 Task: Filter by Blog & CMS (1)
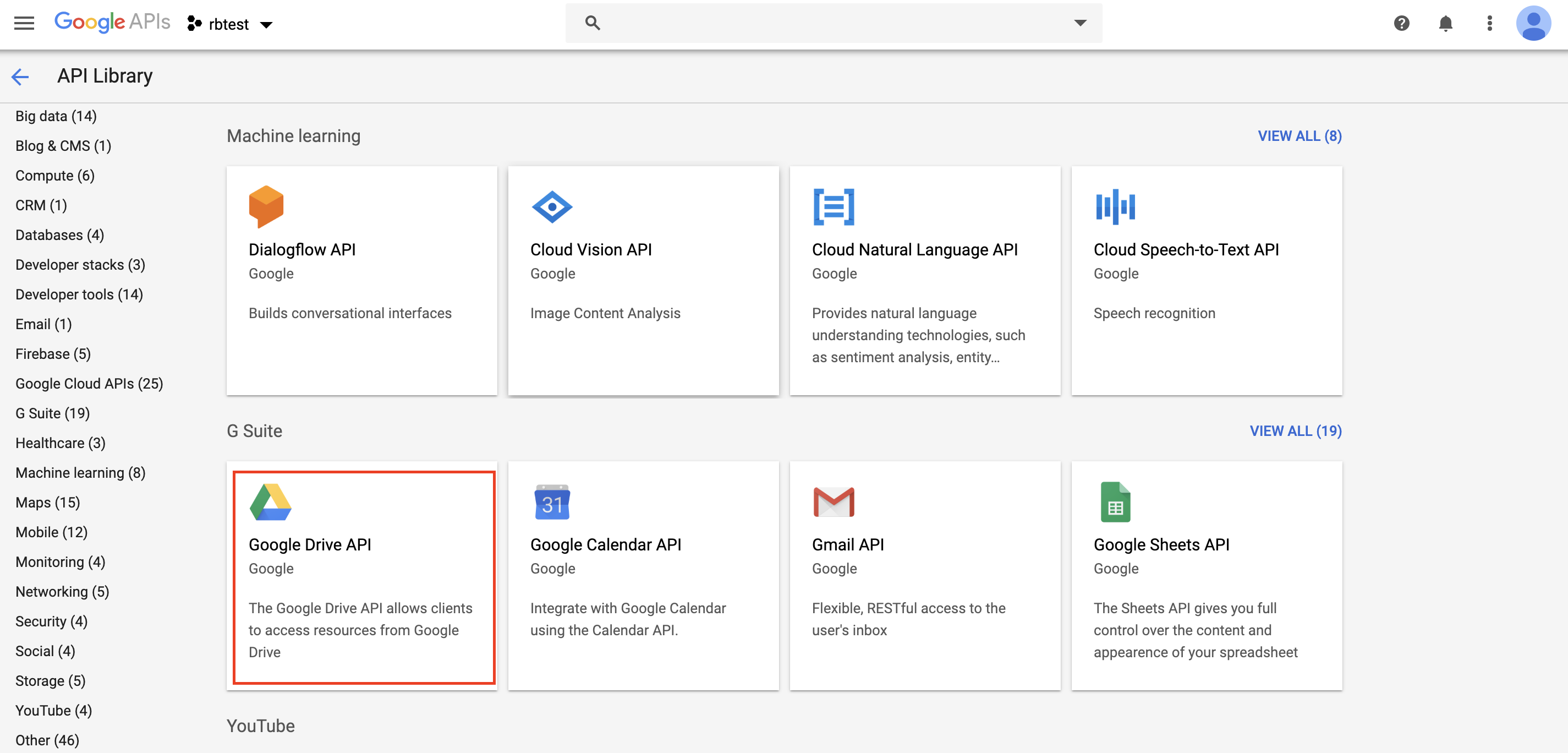point(63,146)
